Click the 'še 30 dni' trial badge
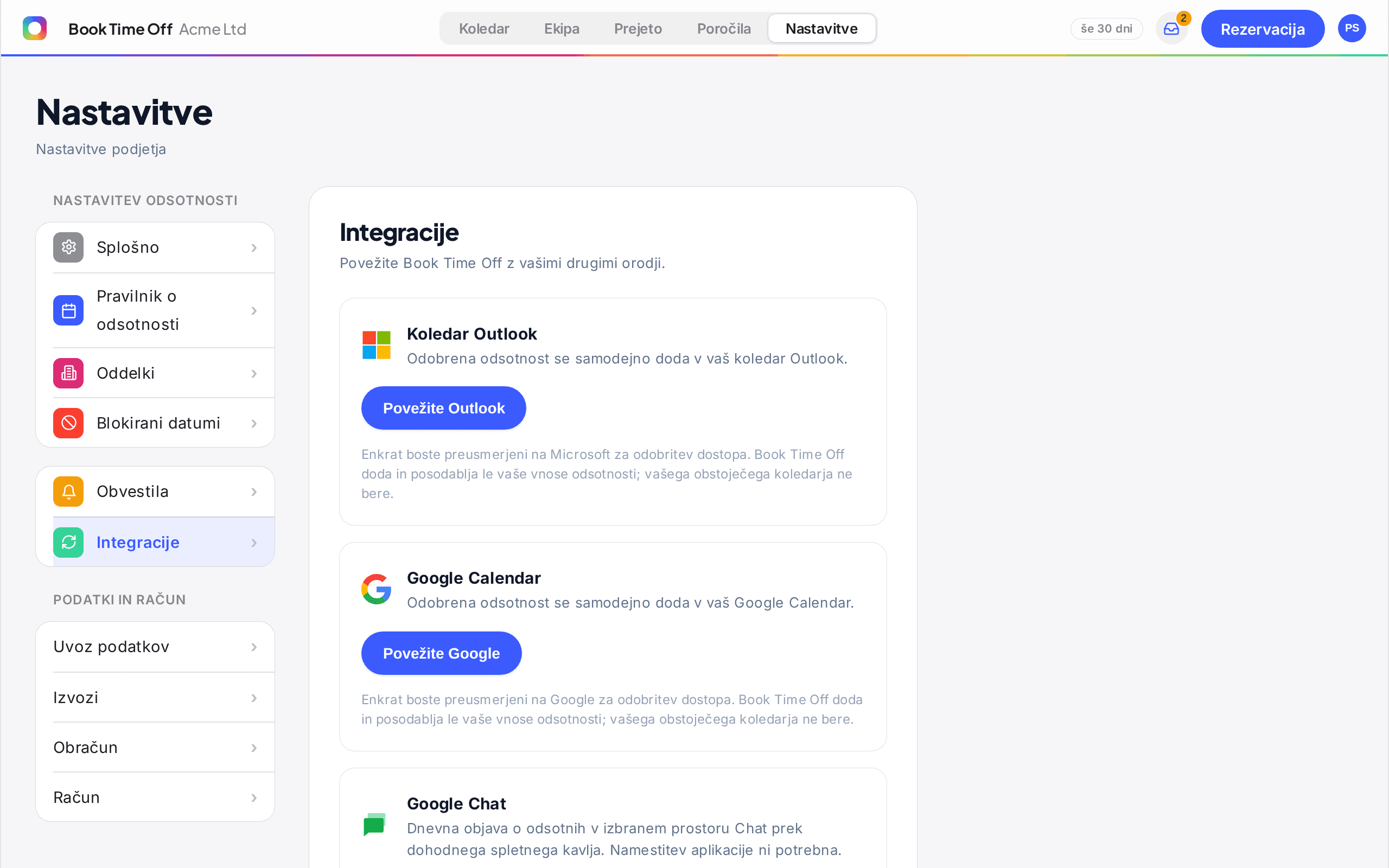Viewport: 1389px width, 868px height. [x=1106, y=29]
